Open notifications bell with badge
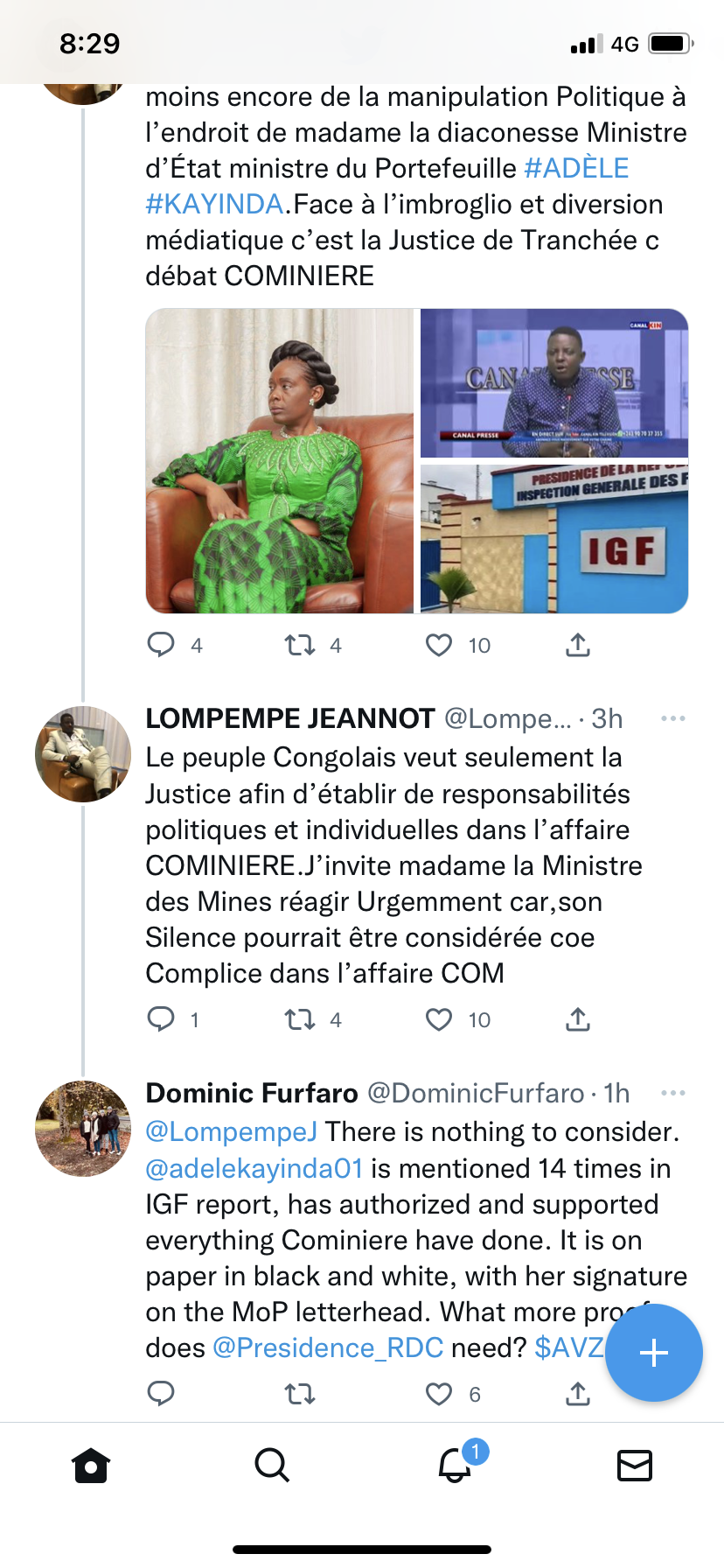 (455, 1465)
